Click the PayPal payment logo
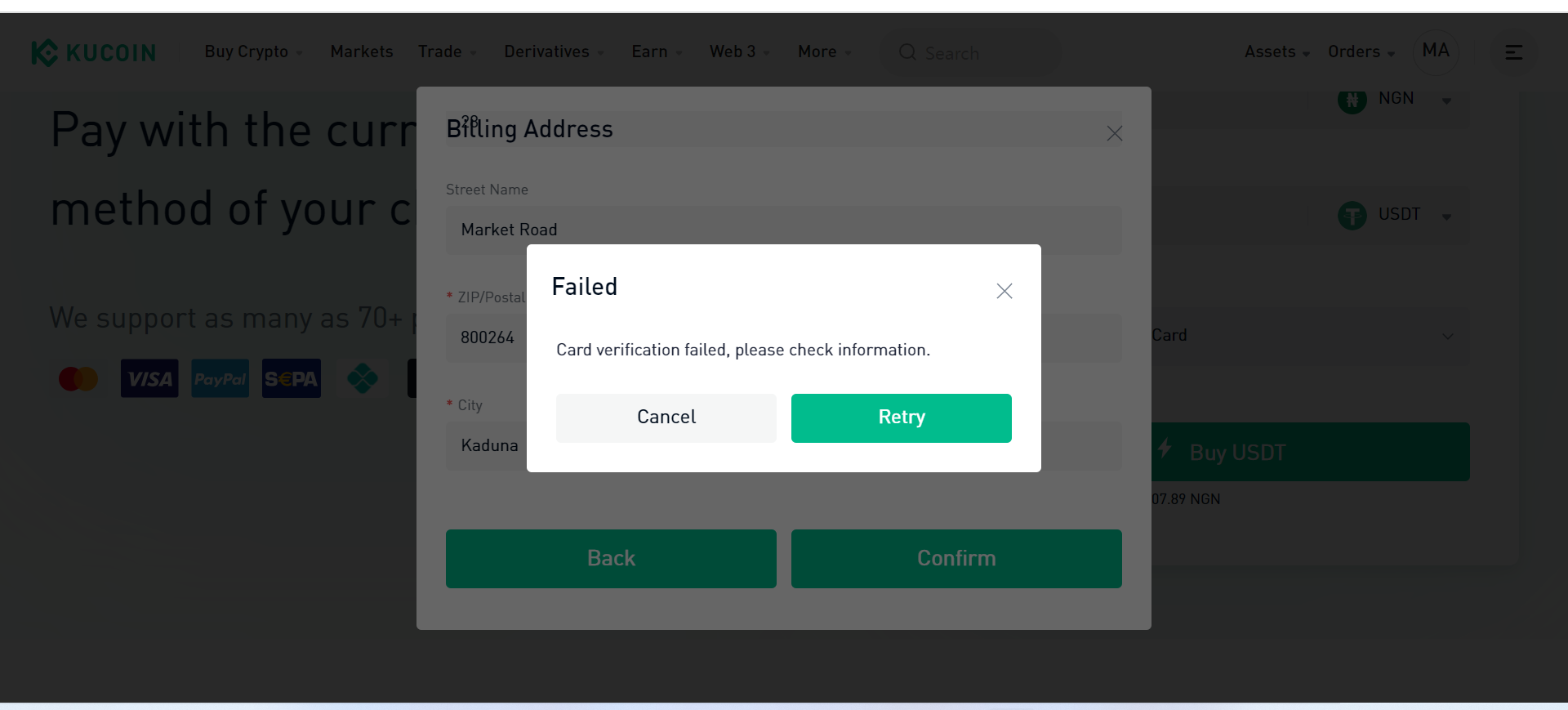 pos(220,378)
